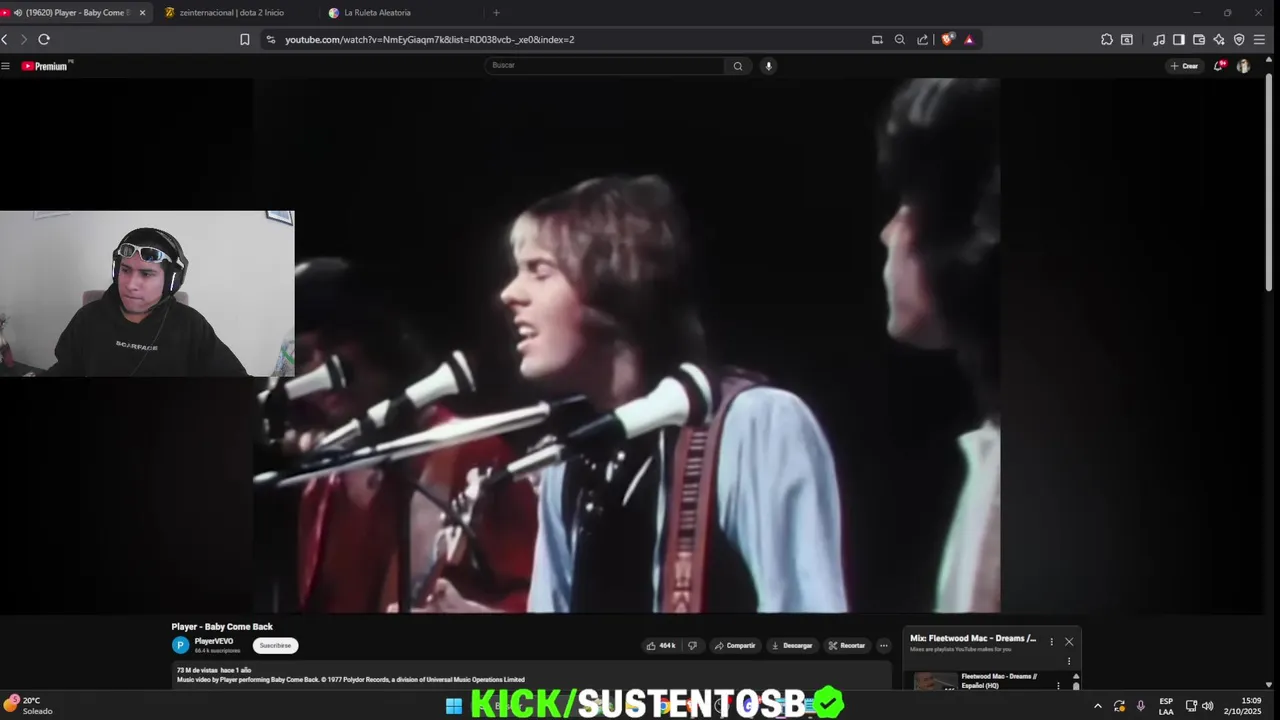This screenshot has width=1280, height=720.
Task: Go back with the browser back arrow
Action: (5, 39)
